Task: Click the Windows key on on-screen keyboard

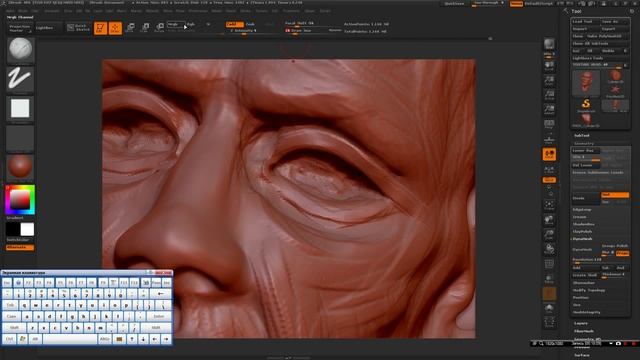Action: (22, 339)
